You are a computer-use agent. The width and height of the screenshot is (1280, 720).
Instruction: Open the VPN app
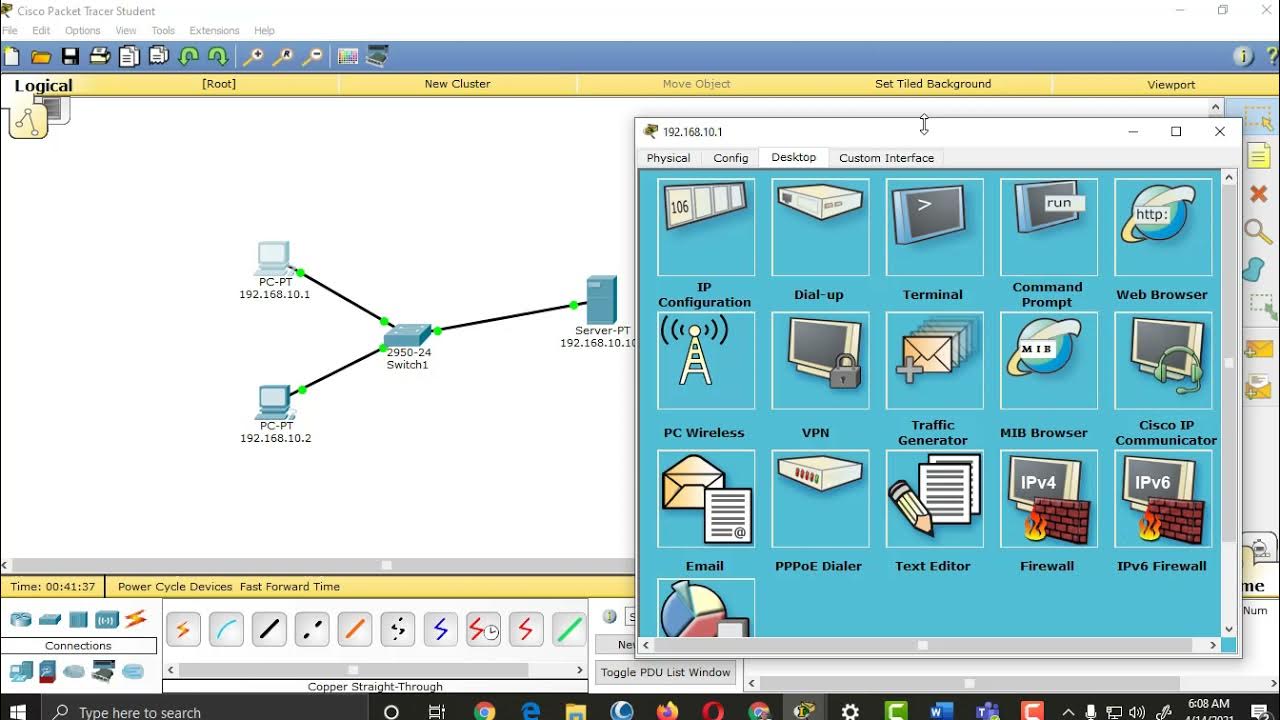click(x=820, y=361)
